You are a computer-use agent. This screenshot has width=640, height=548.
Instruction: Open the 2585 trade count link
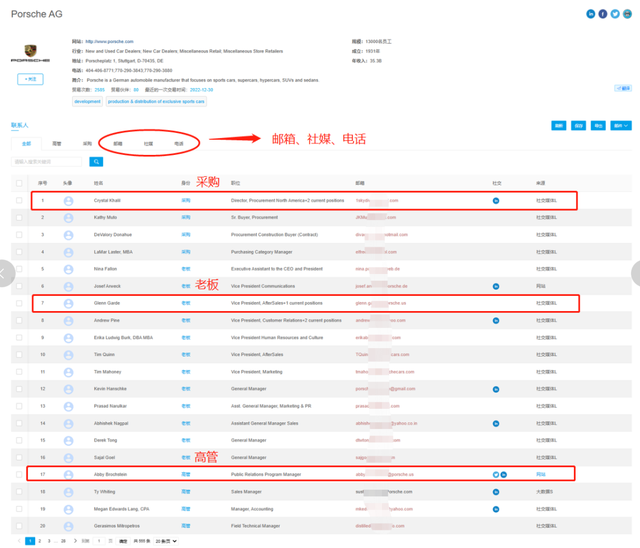click(x=100, y=90)
